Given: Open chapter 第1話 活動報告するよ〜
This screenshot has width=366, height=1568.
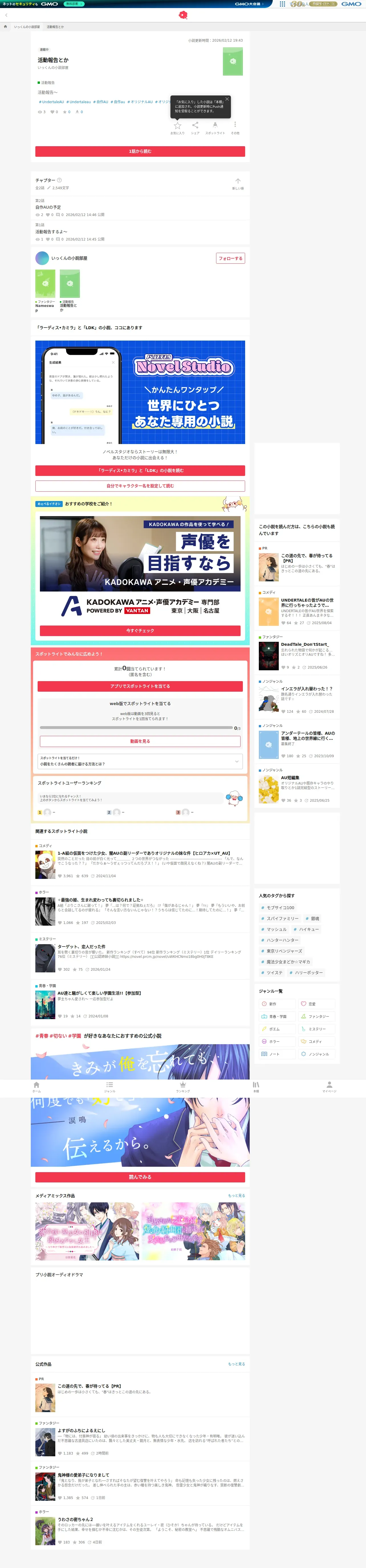Looking at the screenshot, I should click(140, 232).
